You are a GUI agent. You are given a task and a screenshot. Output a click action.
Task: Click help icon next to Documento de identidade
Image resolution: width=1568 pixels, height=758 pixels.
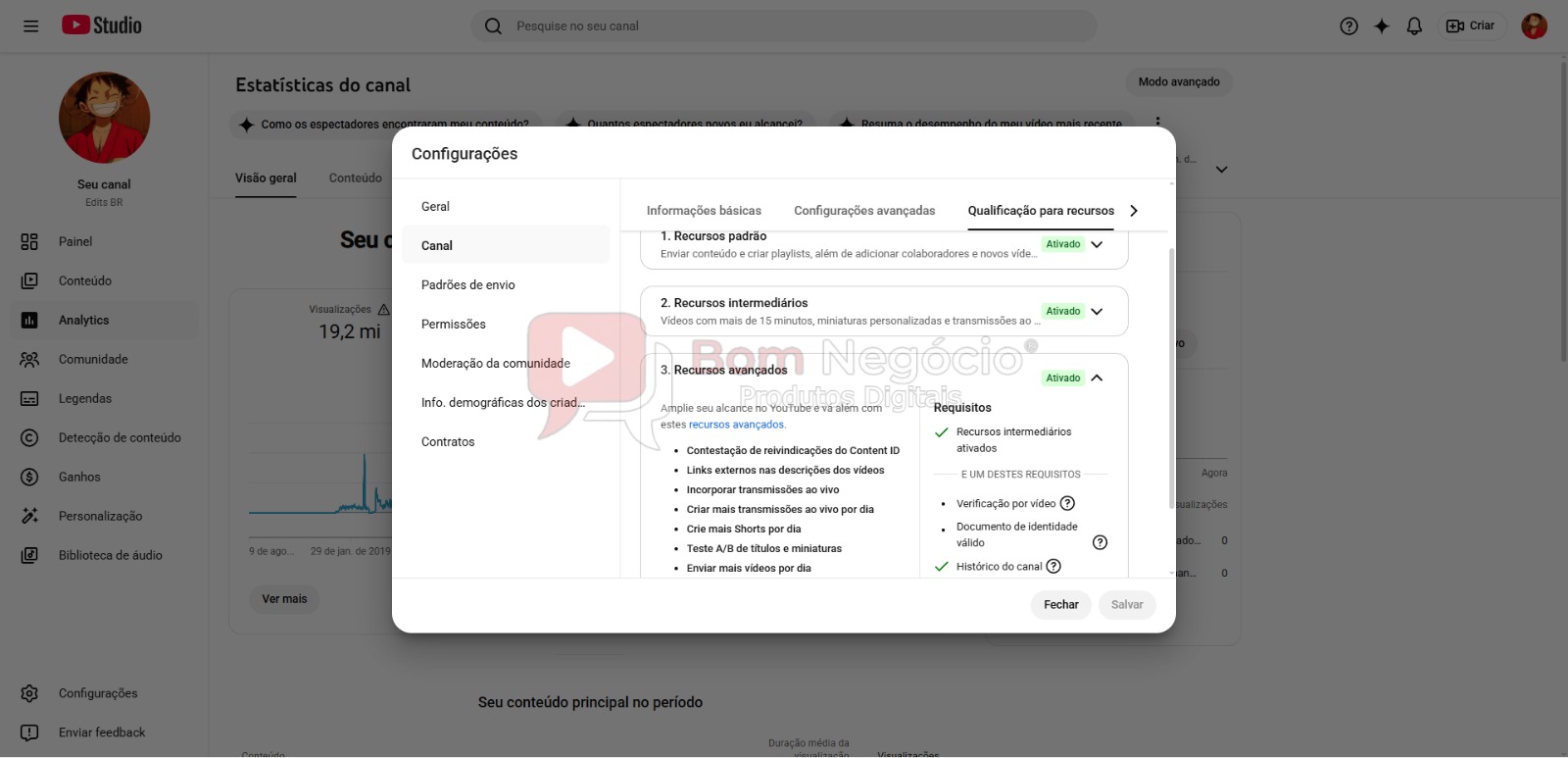click(x=1100, y=542)
